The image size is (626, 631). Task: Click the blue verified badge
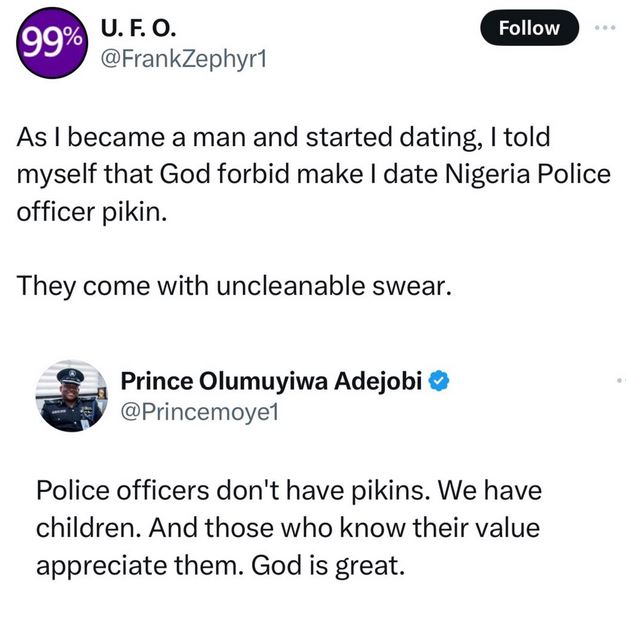click(436, 380)
